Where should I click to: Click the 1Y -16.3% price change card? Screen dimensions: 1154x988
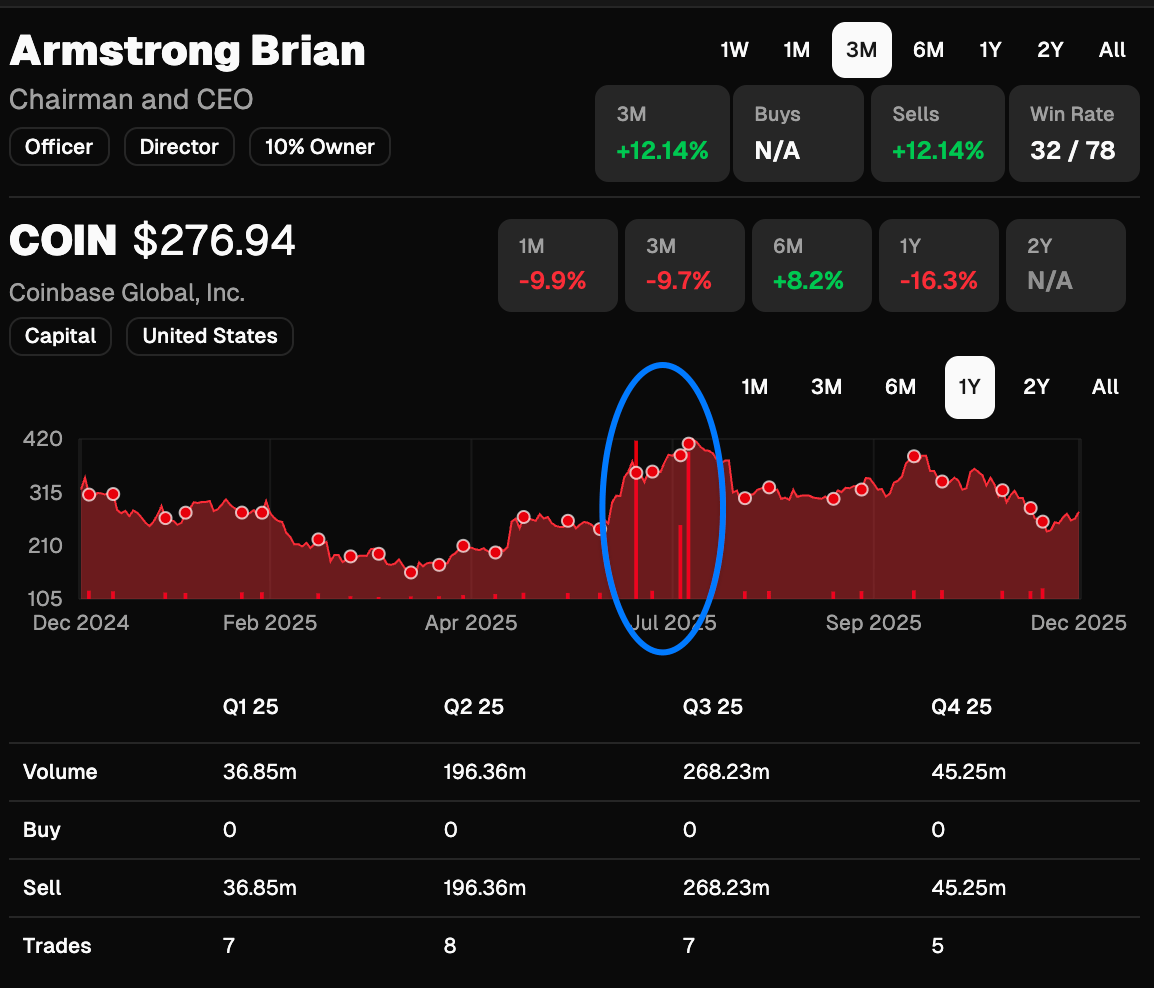pyautogui.click(x=938, y=265)
